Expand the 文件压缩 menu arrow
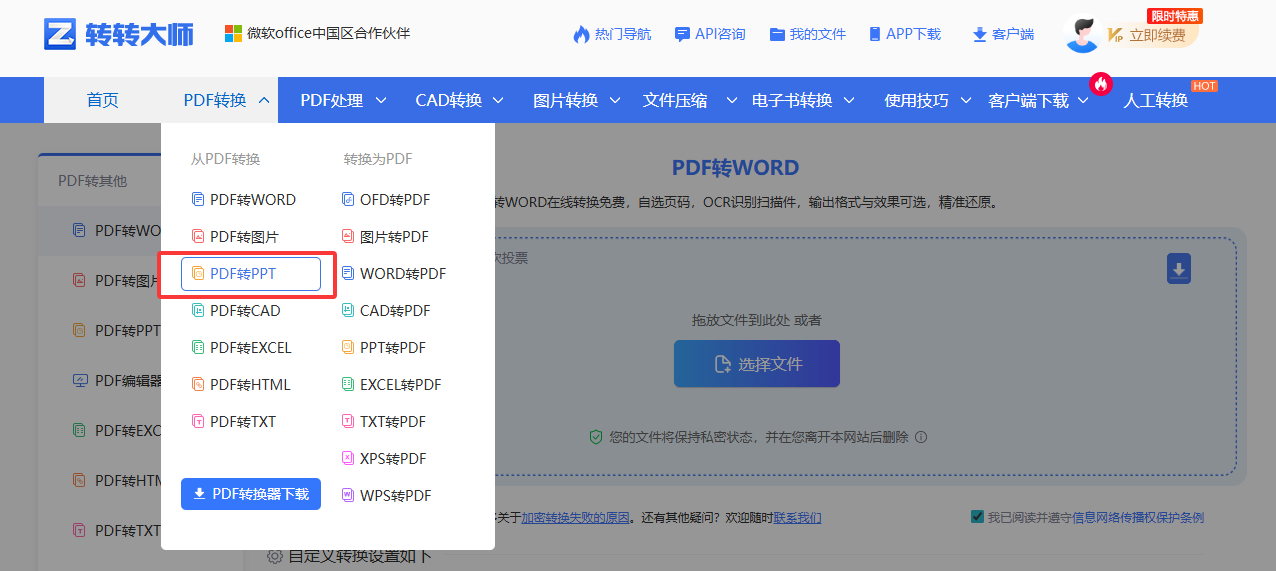The width and height of the screenshot is (1276, 571). click(731, 100)
